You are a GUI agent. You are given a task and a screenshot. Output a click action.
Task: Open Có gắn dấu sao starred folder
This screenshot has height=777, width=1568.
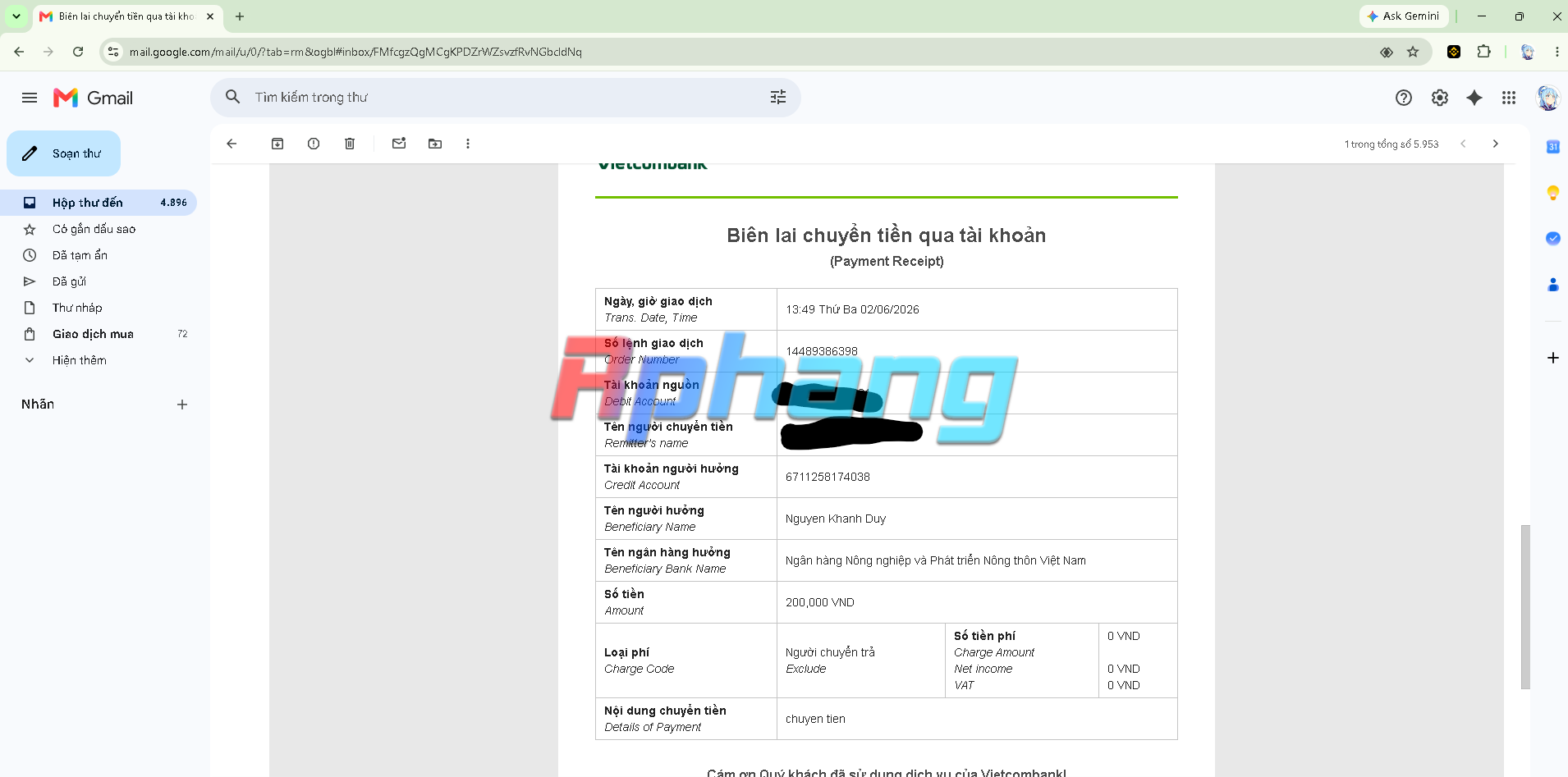point(99,229)
